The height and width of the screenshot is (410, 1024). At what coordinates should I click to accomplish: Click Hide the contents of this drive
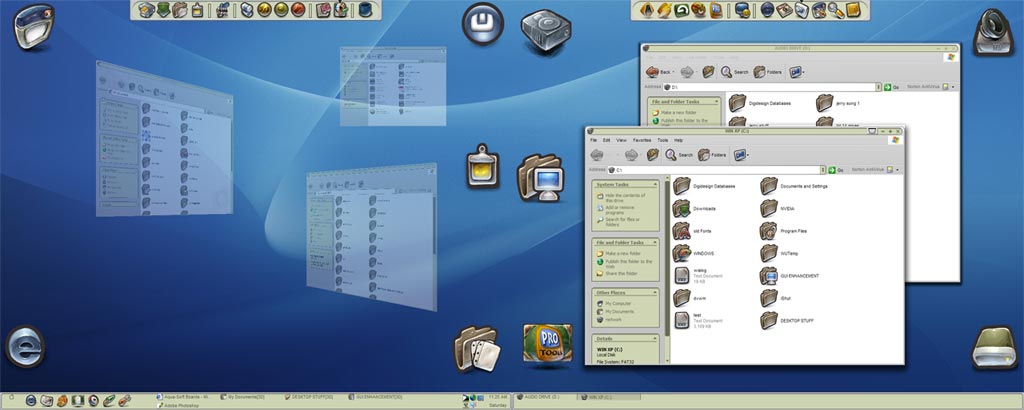(x=621, y=198)
